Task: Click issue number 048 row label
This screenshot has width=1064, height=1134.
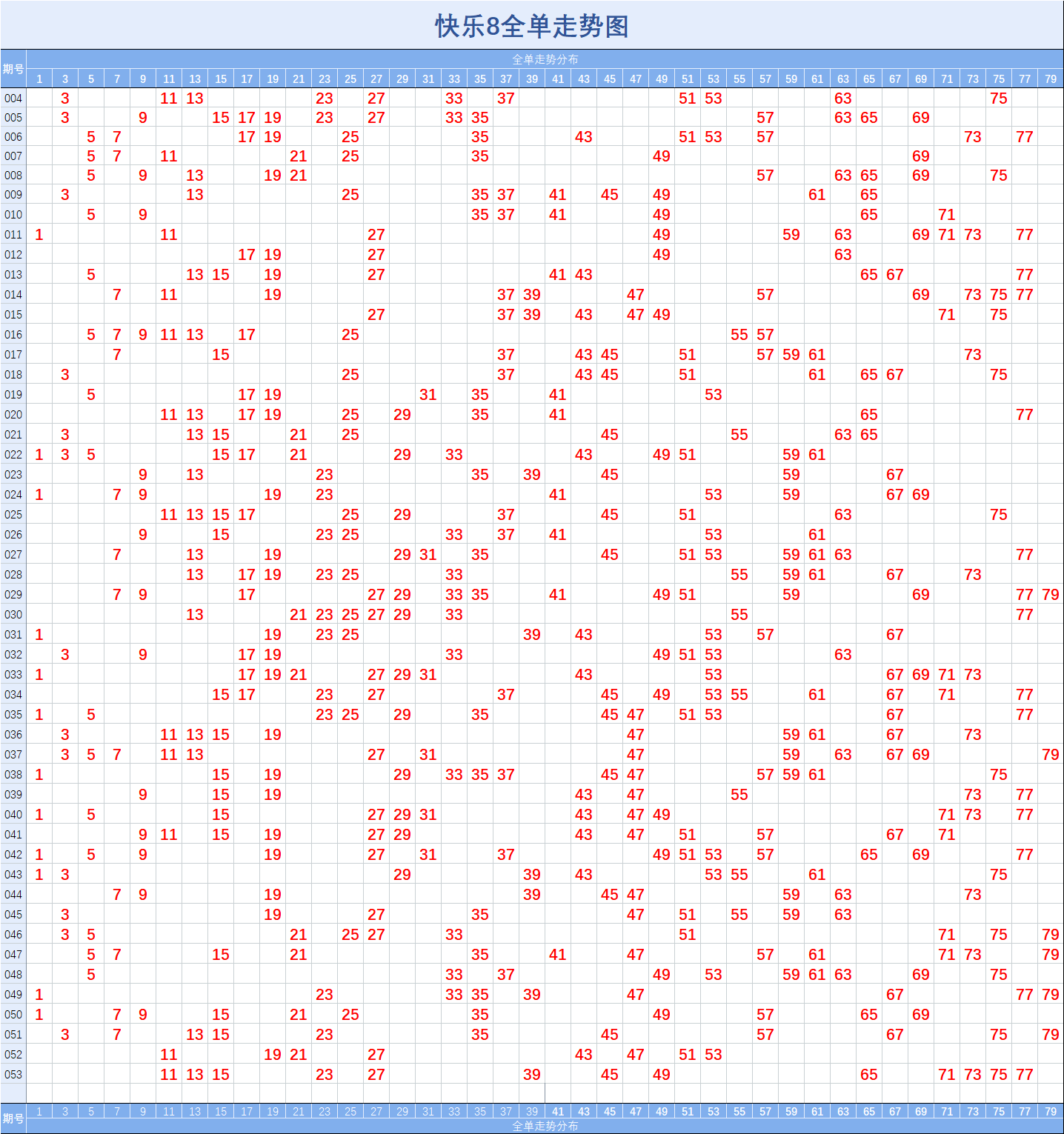Action: click(x=13, y=974)
